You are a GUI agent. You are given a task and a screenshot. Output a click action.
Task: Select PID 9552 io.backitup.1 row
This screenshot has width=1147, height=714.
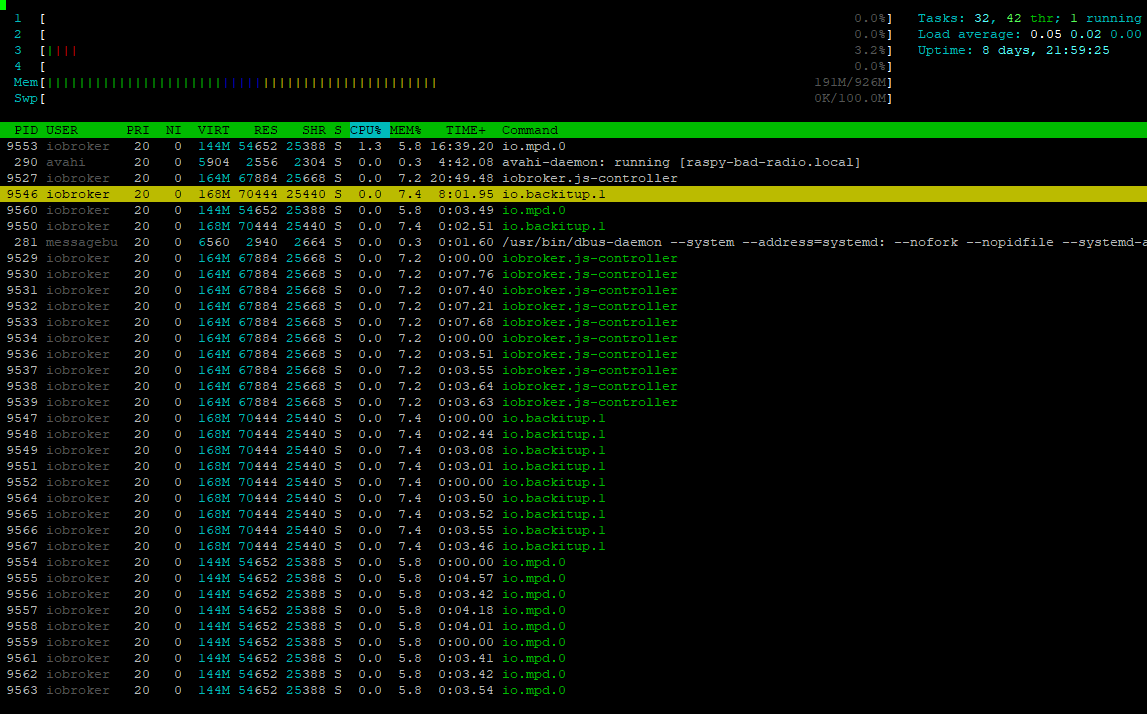574,483
